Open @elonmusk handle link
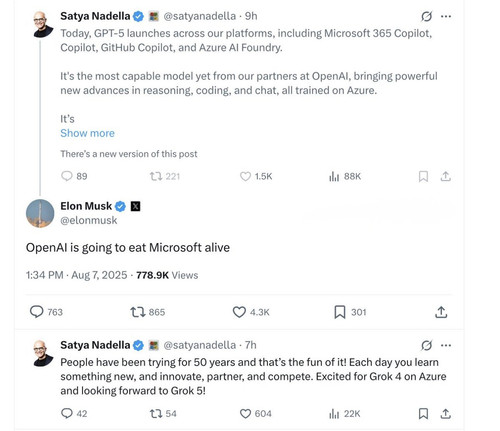The height and width of the screenshot is (431, 500). click(x=89, y=220)
